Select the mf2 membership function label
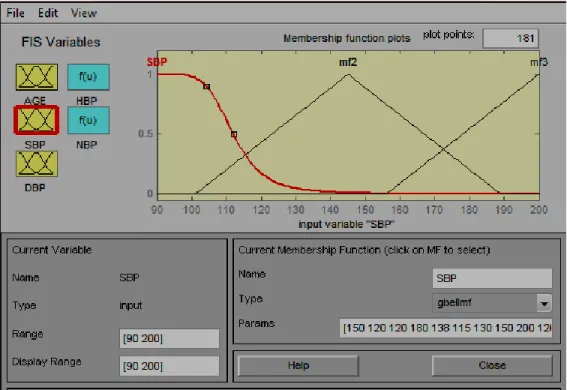Image resolution: width=567 pixels, height=390 pixels. (348, 63)
